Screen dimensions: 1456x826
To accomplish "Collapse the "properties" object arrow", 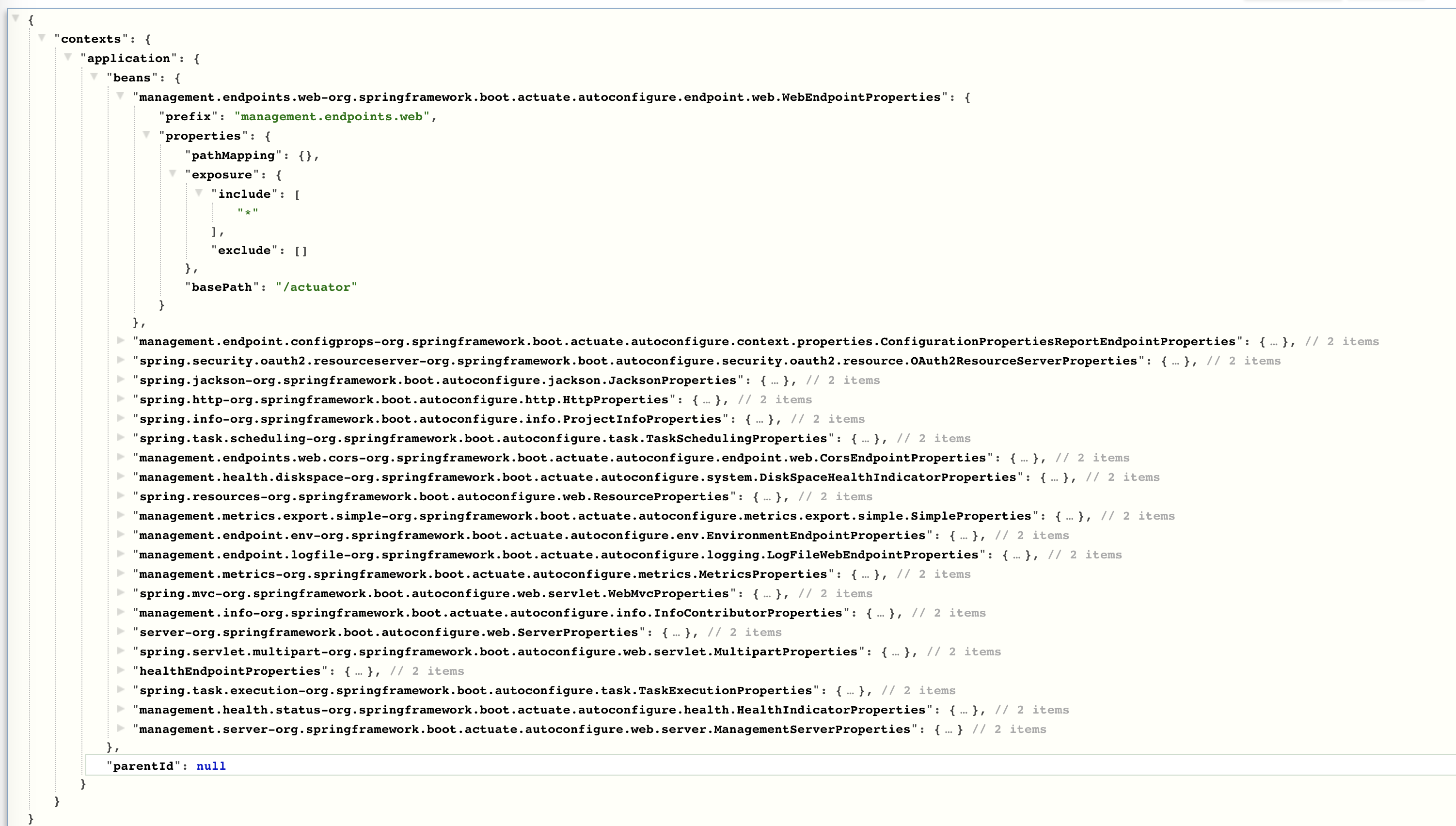I will [146, 134].
